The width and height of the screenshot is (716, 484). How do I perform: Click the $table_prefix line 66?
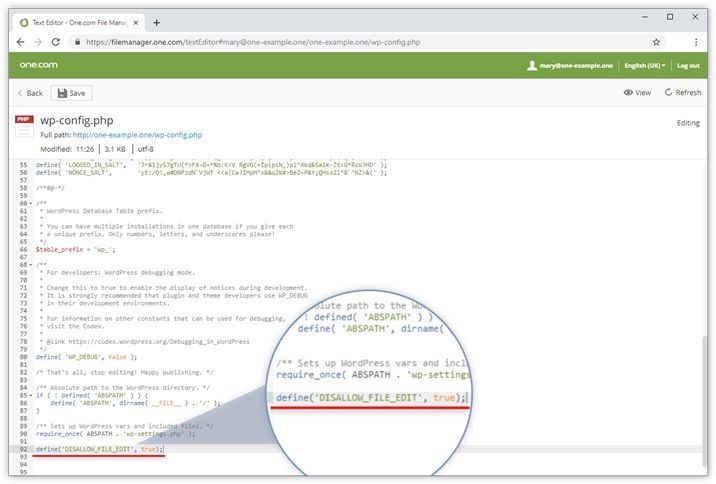pos(75,250)
